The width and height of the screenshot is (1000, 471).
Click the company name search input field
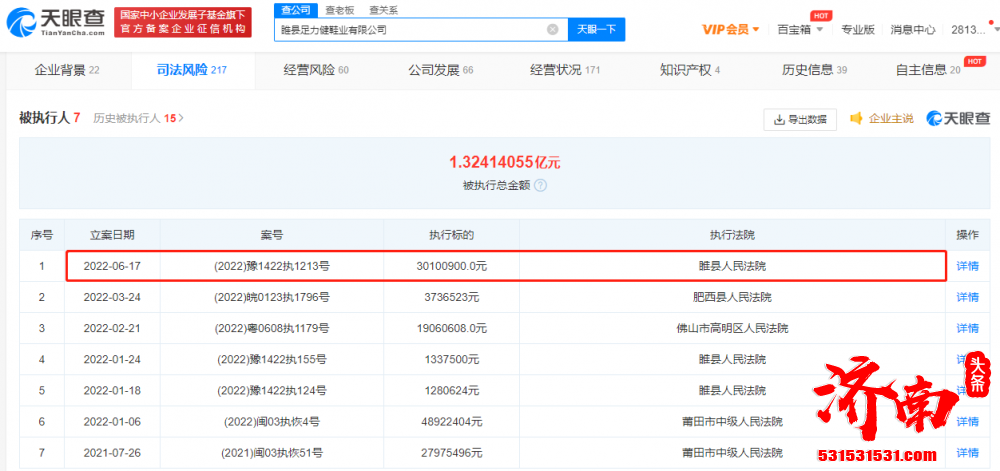pyautogui.click(x=410, y=30)
